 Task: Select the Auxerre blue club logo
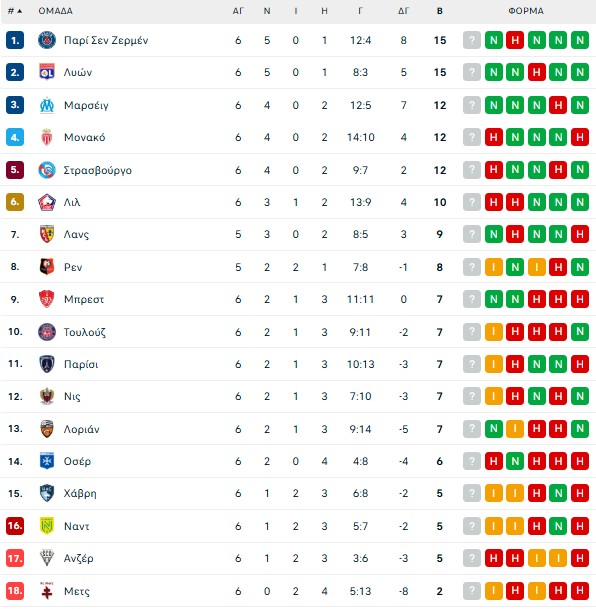pos(47,461)
